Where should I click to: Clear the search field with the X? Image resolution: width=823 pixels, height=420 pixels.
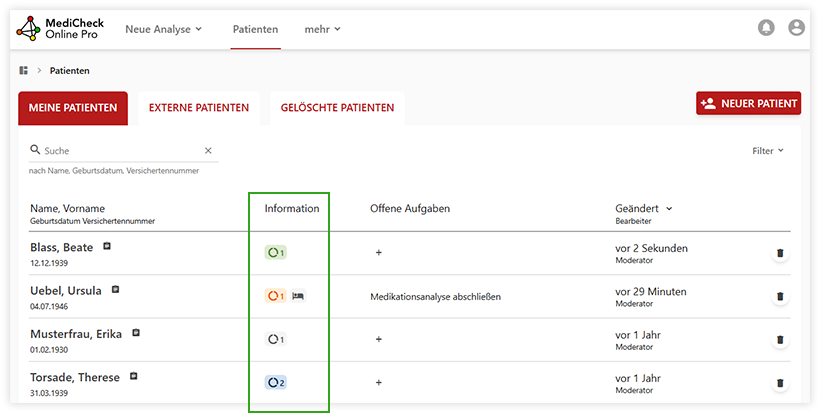(x=208, y=151)
